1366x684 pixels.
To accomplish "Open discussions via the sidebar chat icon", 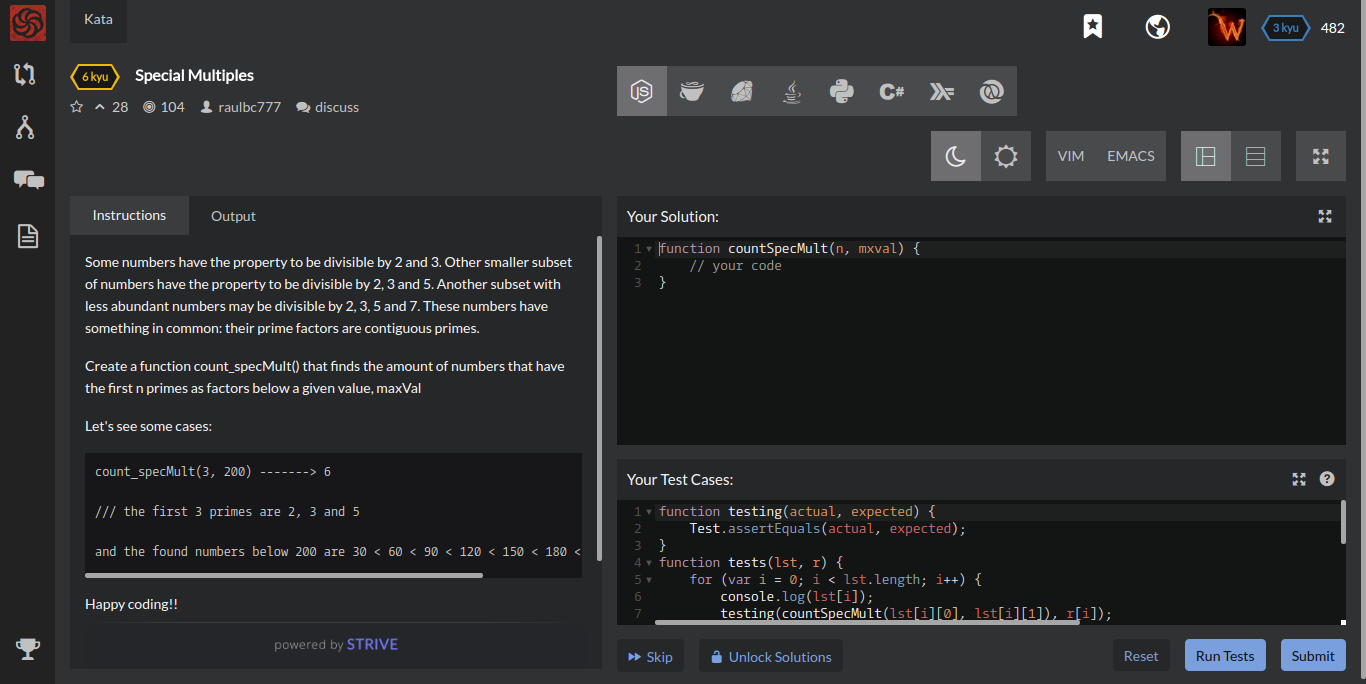I will click(x=28, y=181).
